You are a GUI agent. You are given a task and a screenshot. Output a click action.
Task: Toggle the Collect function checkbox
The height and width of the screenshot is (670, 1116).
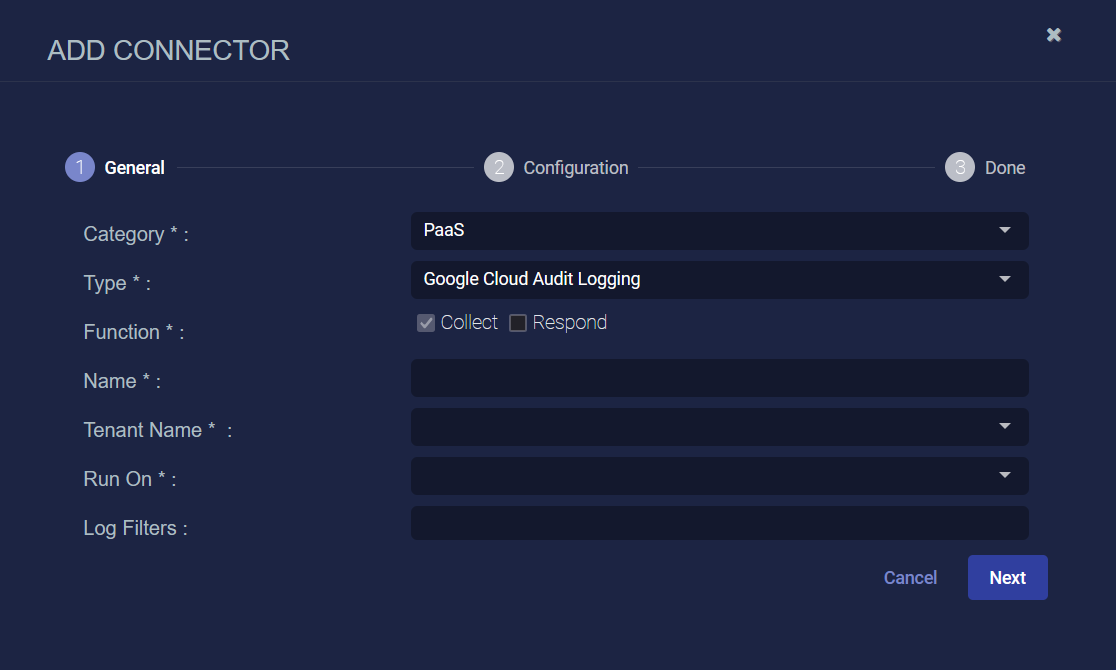(x=426, y=323)
